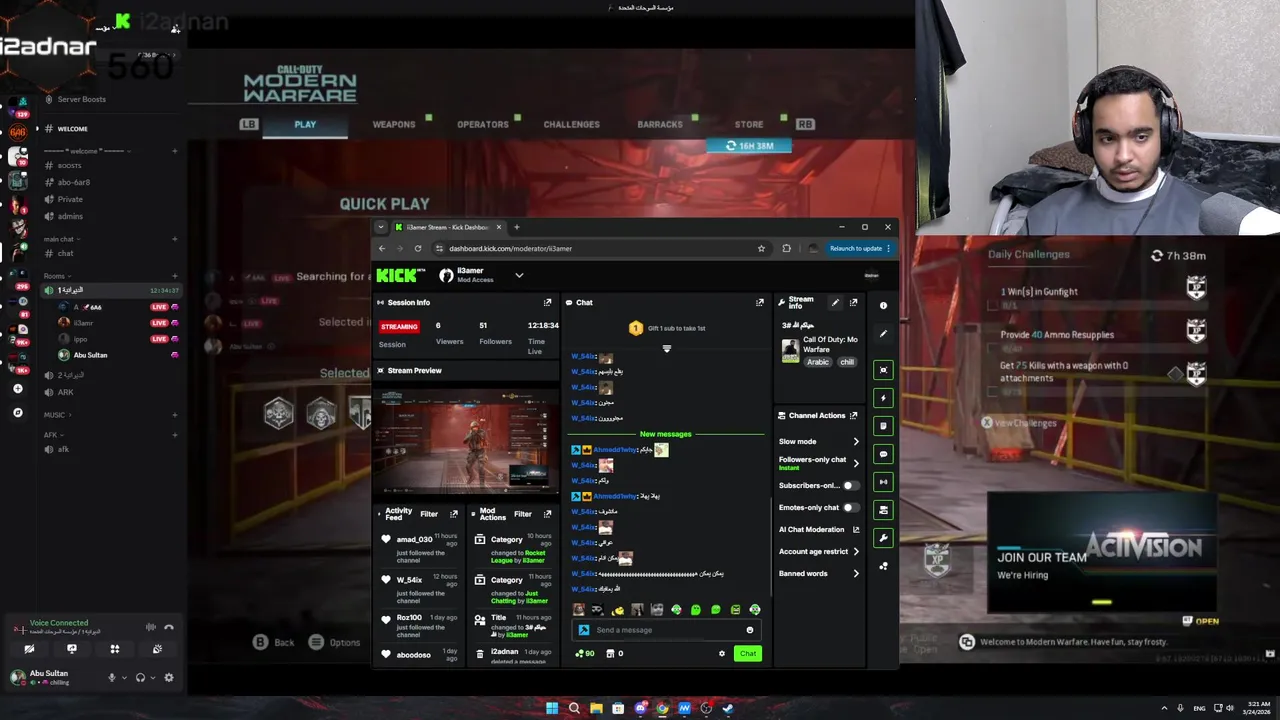This screenshot has height=720, width=1280.
Task: Click the Arabic language tag
Action: [x=818, y=362]
